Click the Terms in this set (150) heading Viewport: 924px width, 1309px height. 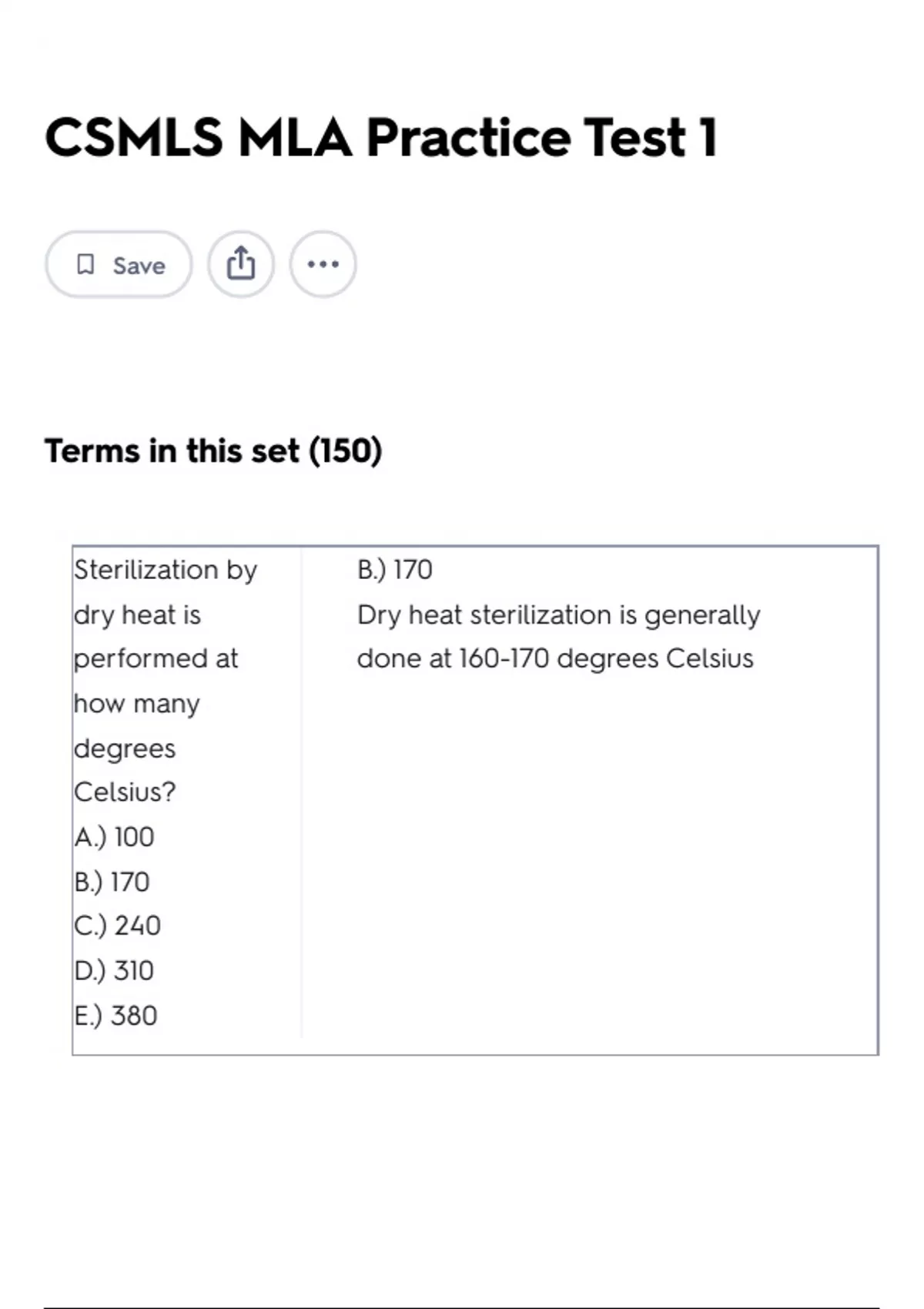tap(213, 451)
